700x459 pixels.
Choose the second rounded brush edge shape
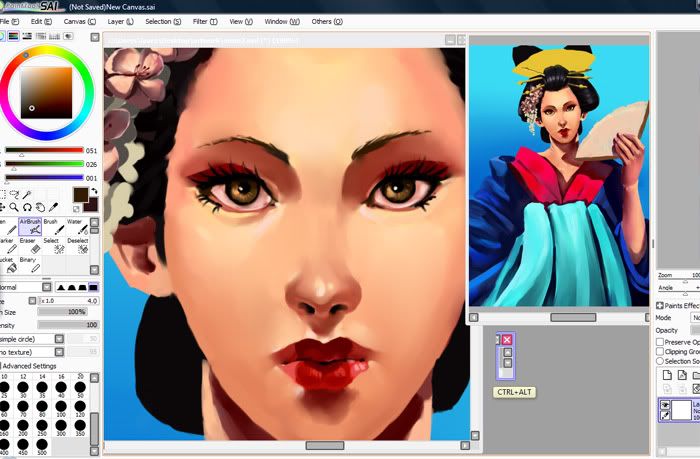[x=72, y=288]
